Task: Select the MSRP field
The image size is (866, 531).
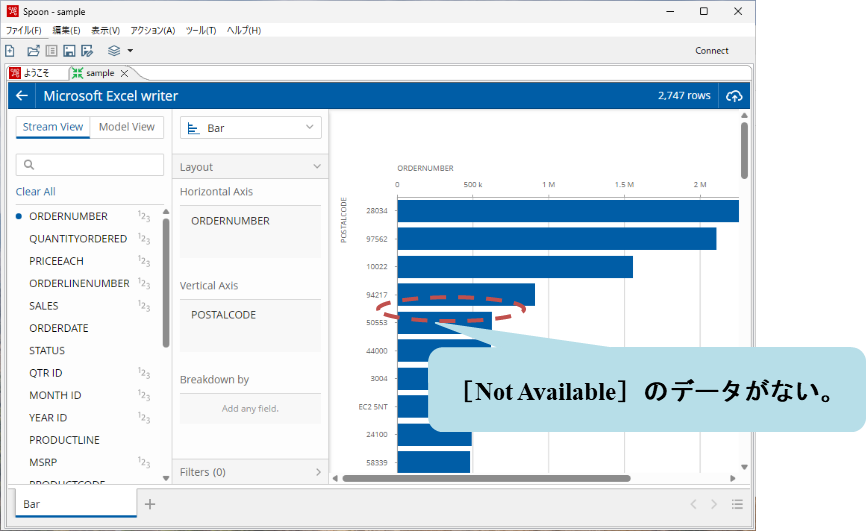Action: (x=43, y=462)
